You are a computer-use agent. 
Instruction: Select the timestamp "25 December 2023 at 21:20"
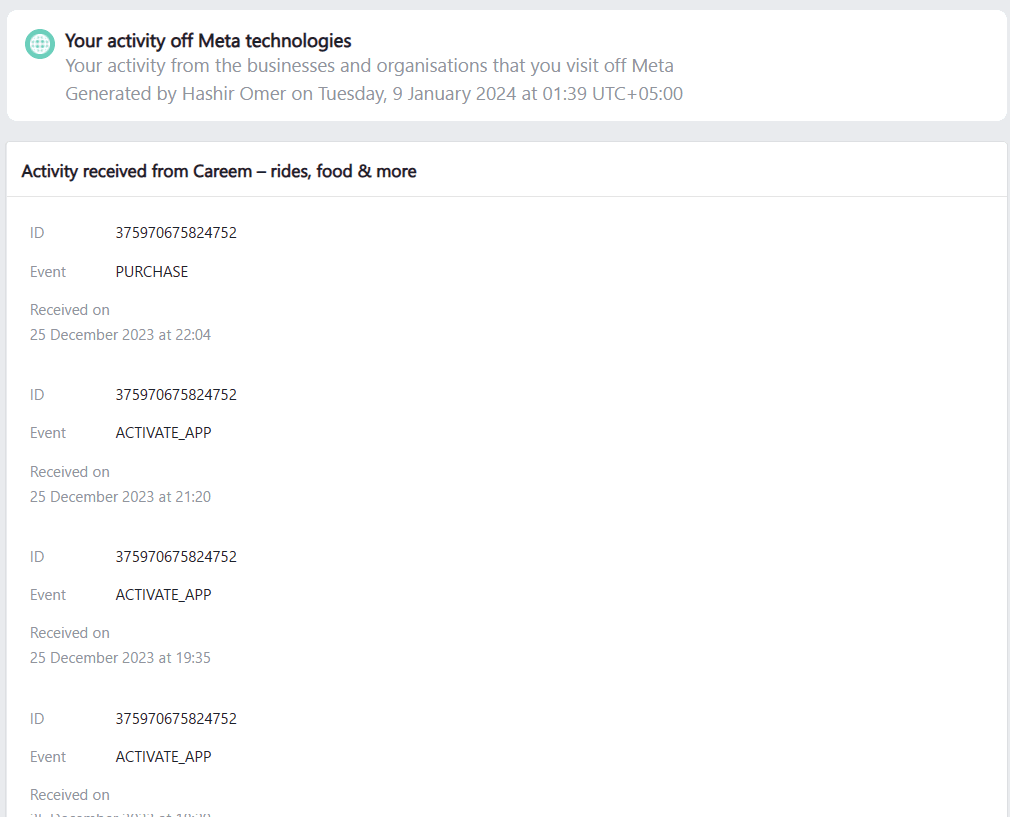(120, 497)
